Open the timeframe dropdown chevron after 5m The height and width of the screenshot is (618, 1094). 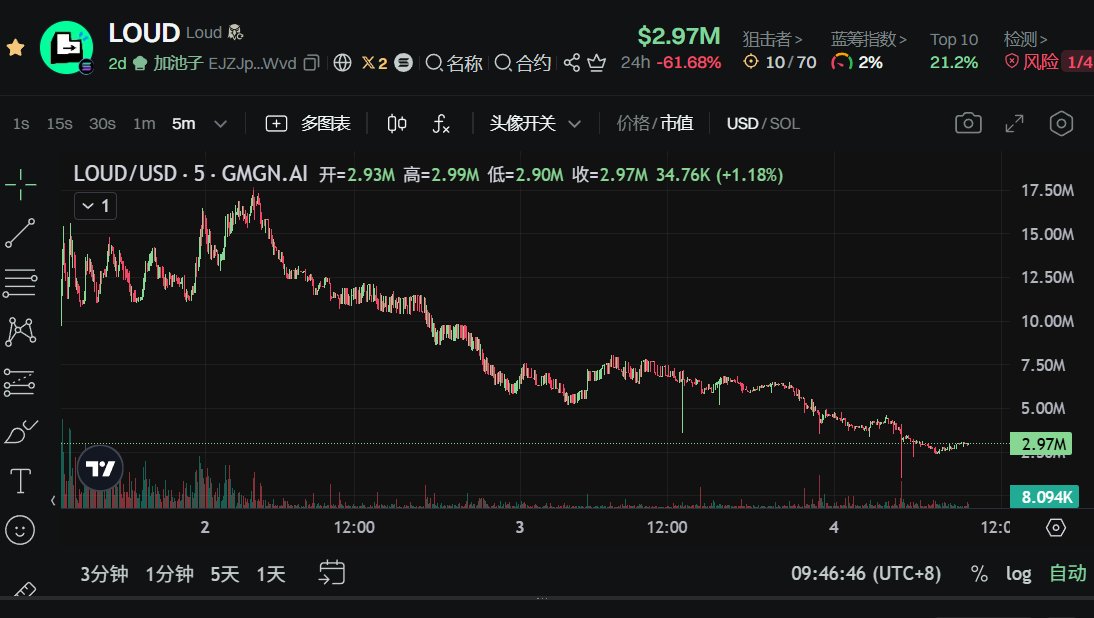point(220,123)
